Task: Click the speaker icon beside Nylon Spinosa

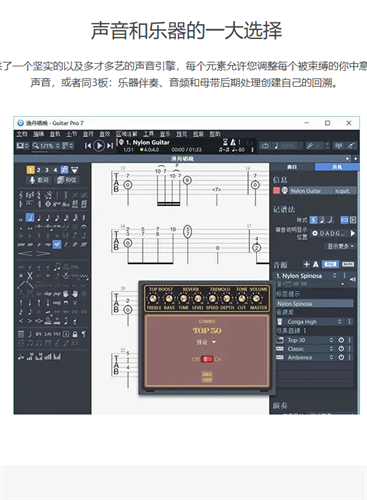Action: (353, 279)
